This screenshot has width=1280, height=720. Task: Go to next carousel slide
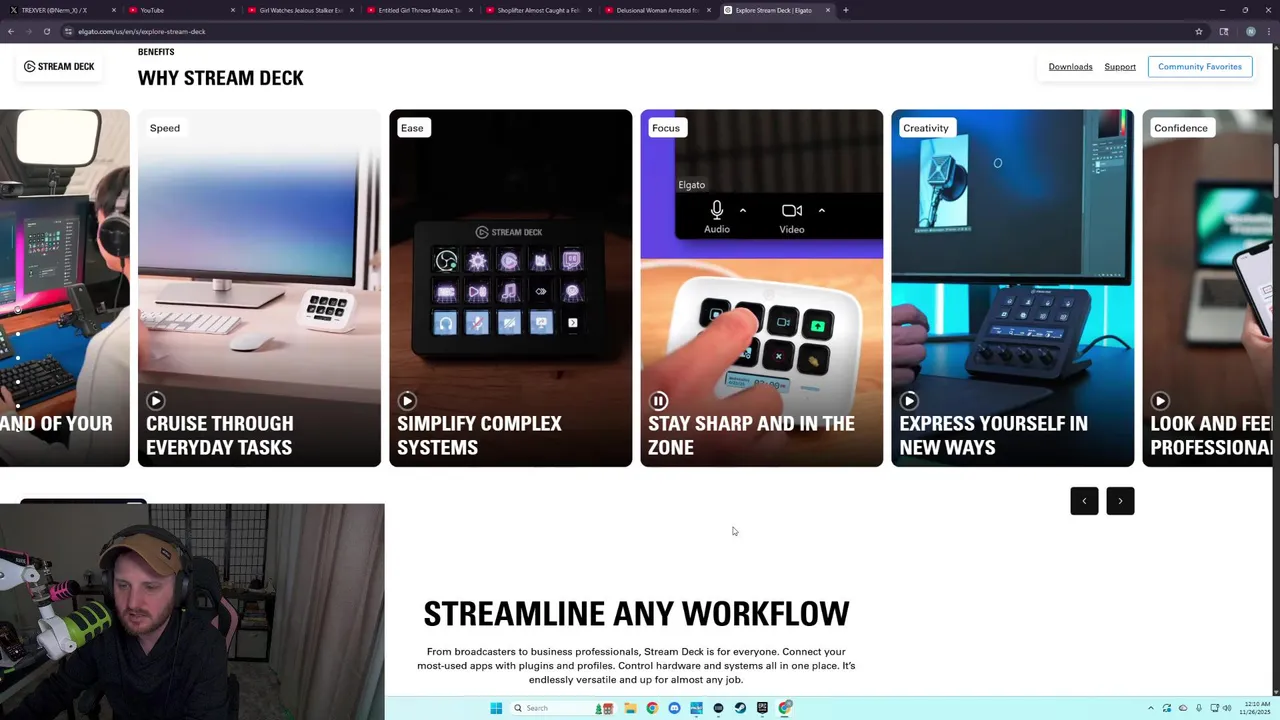tap(1120, 501)
